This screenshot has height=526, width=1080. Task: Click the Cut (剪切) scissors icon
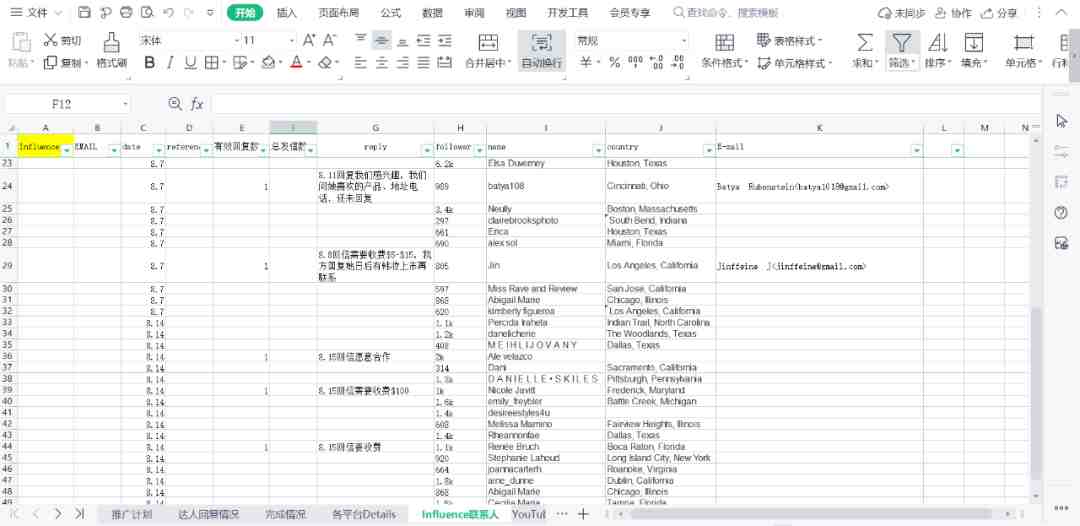tap(51, 41)
